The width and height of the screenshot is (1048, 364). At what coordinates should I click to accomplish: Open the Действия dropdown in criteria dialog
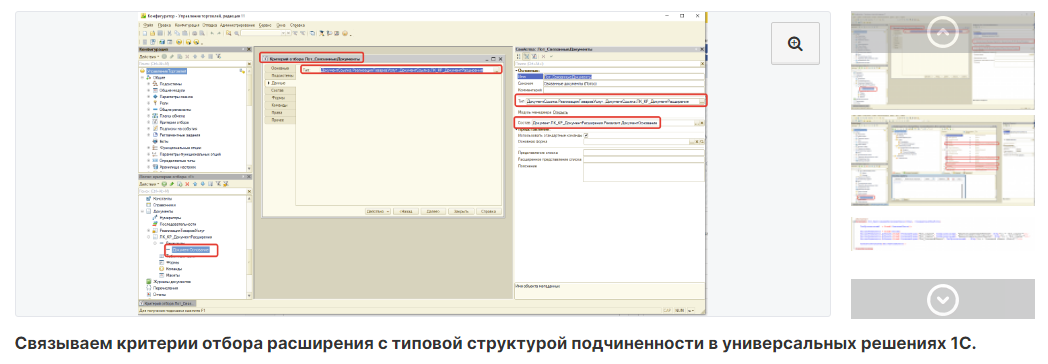(378, 211)
